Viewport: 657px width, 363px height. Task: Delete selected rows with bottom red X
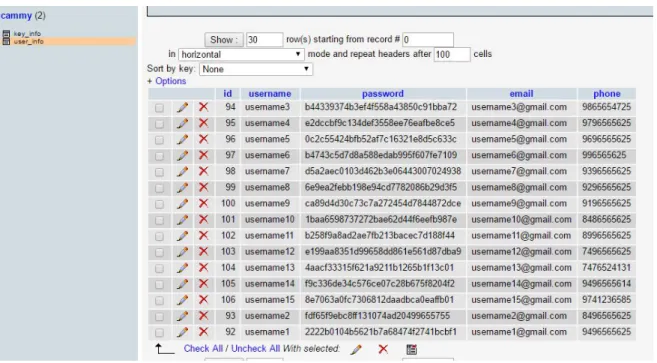[x=383, y=349]
